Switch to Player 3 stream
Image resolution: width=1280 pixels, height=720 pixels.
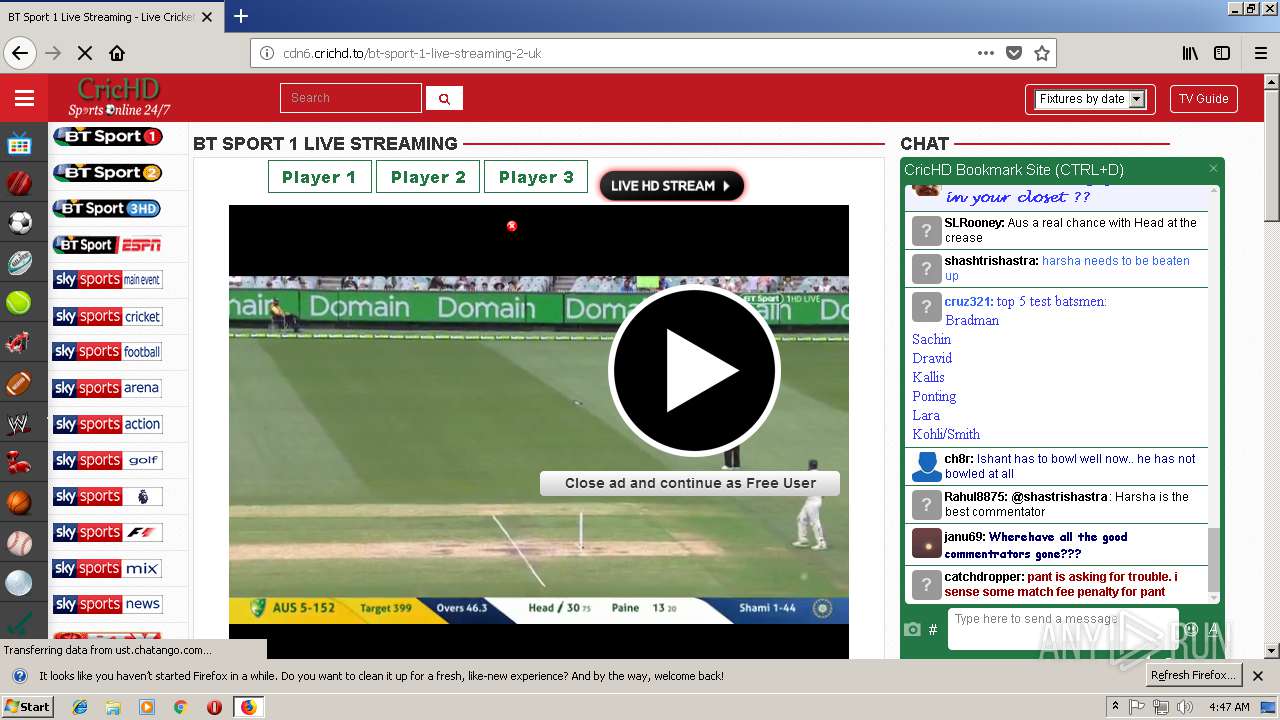(536, 177)
